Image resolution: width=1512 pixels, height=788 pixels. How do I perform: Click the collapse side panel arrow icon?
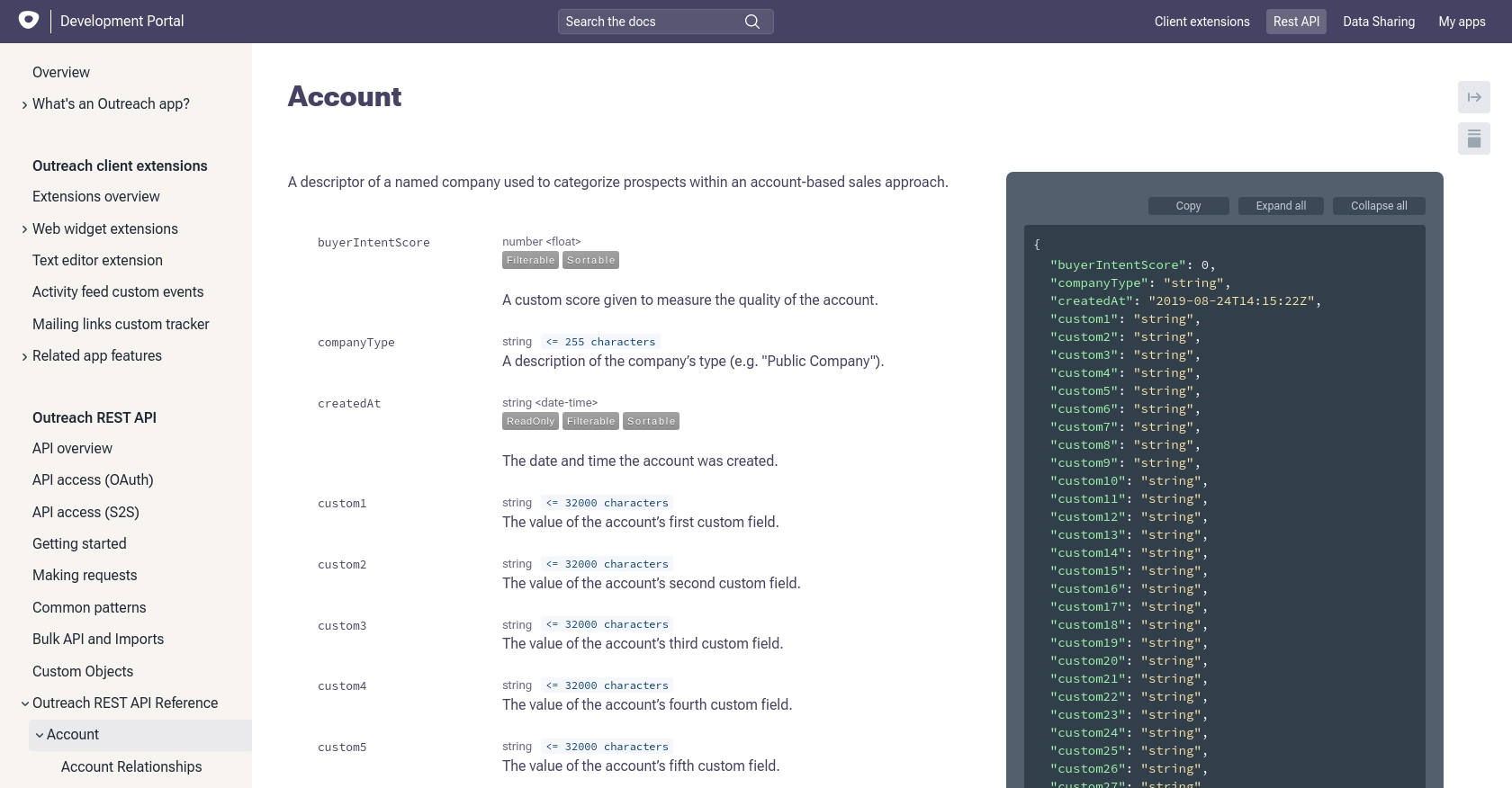1474,97
